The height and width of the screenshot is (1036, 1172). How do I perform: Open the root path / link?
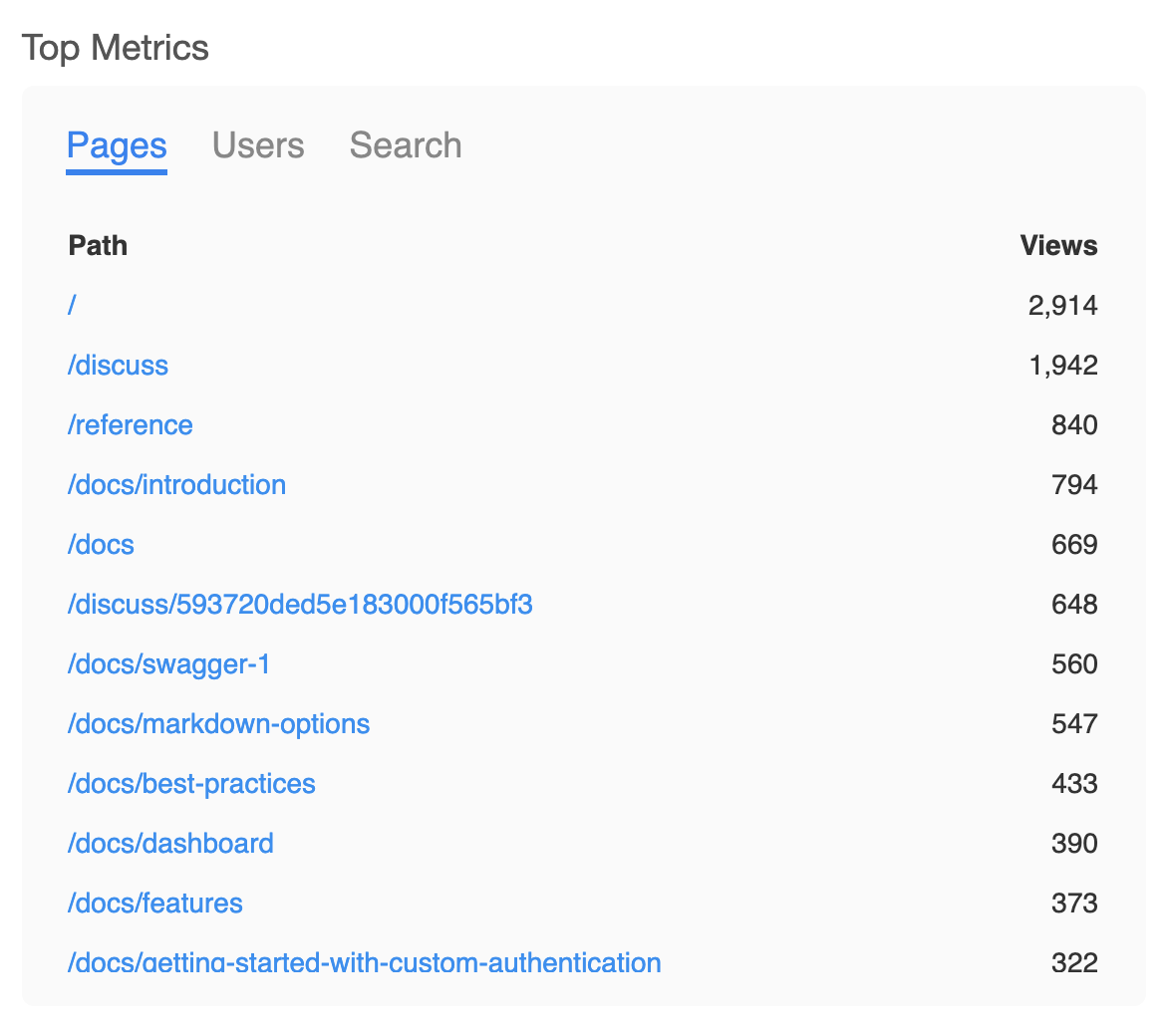(72, 305)
